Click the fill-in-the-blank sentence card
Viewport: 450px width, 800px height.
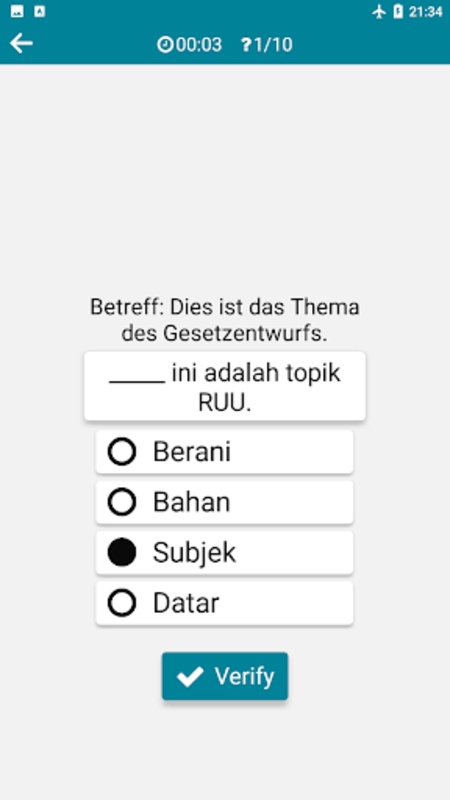[225, 386]
